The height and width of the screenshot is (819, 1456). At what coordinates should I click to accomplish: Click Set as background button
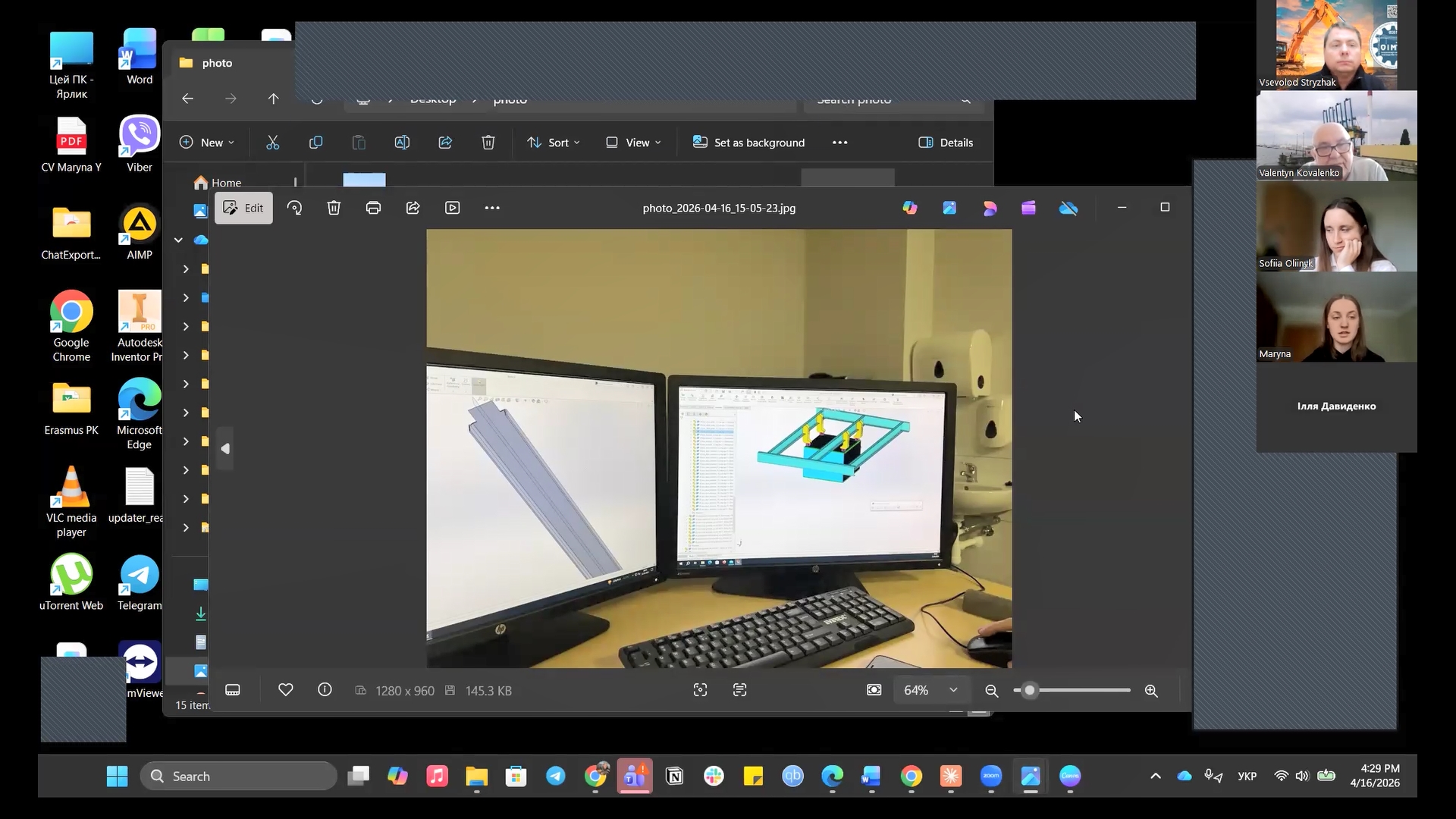(748, 143)
